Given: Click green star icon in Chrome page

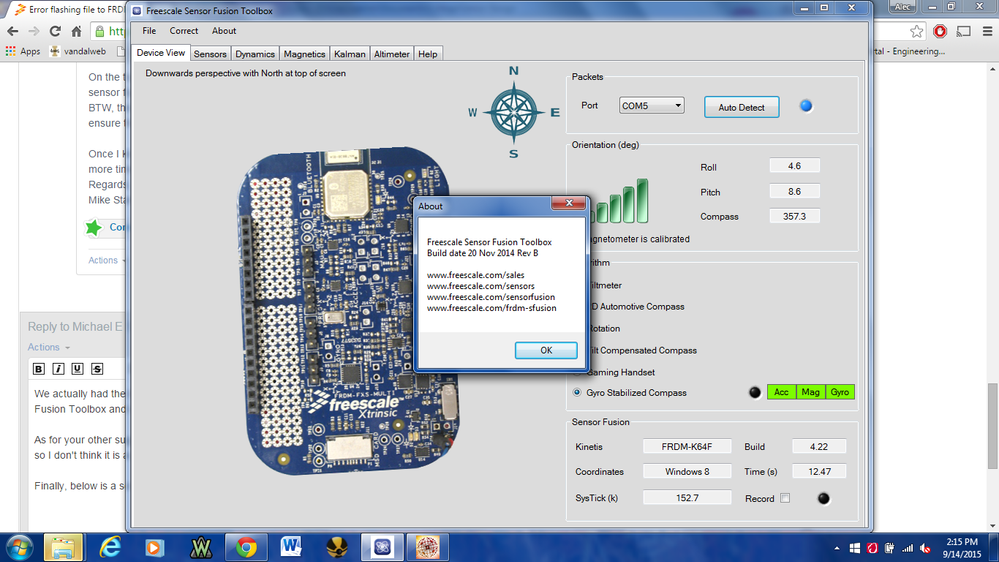Looking at the screenshot, I should (94, 227).
